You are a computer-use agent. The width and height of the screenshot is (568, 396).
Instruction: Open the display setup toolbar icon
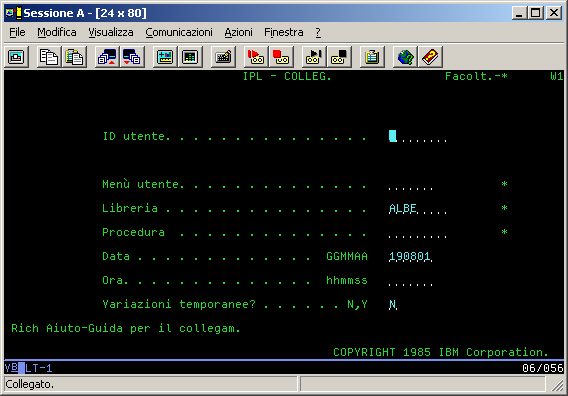(x=165, y=57)
